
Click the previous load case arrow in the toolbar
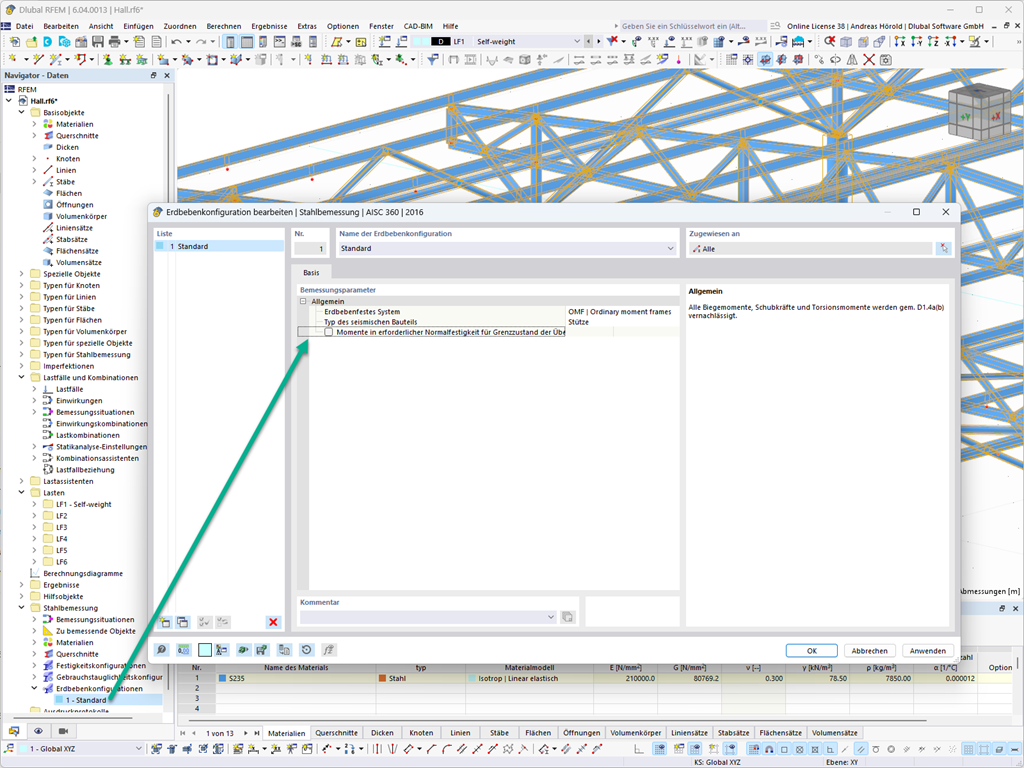tap(588, 42)
